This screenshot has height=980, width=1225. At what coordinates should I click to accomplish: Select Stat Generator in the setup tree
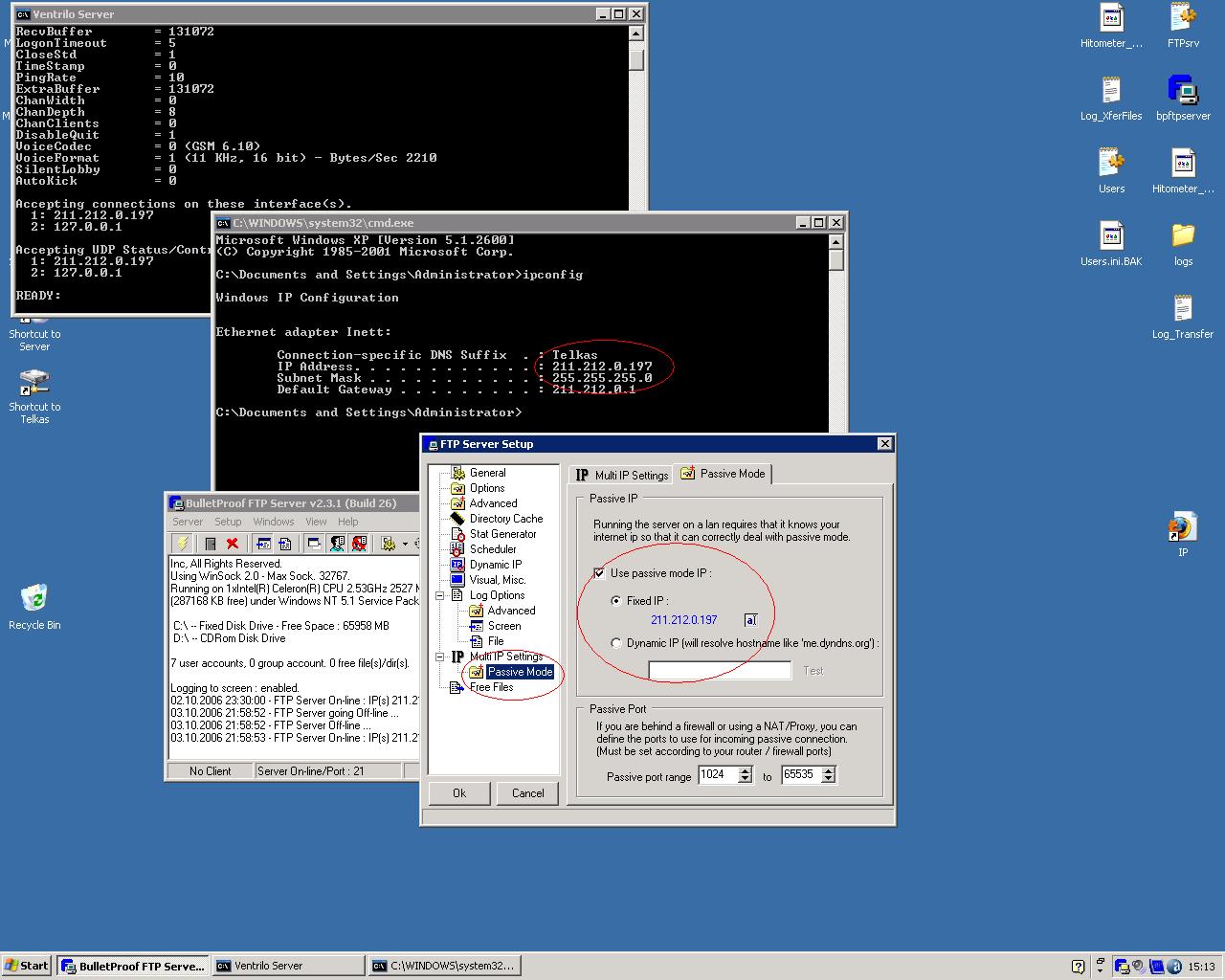(503, 534)
